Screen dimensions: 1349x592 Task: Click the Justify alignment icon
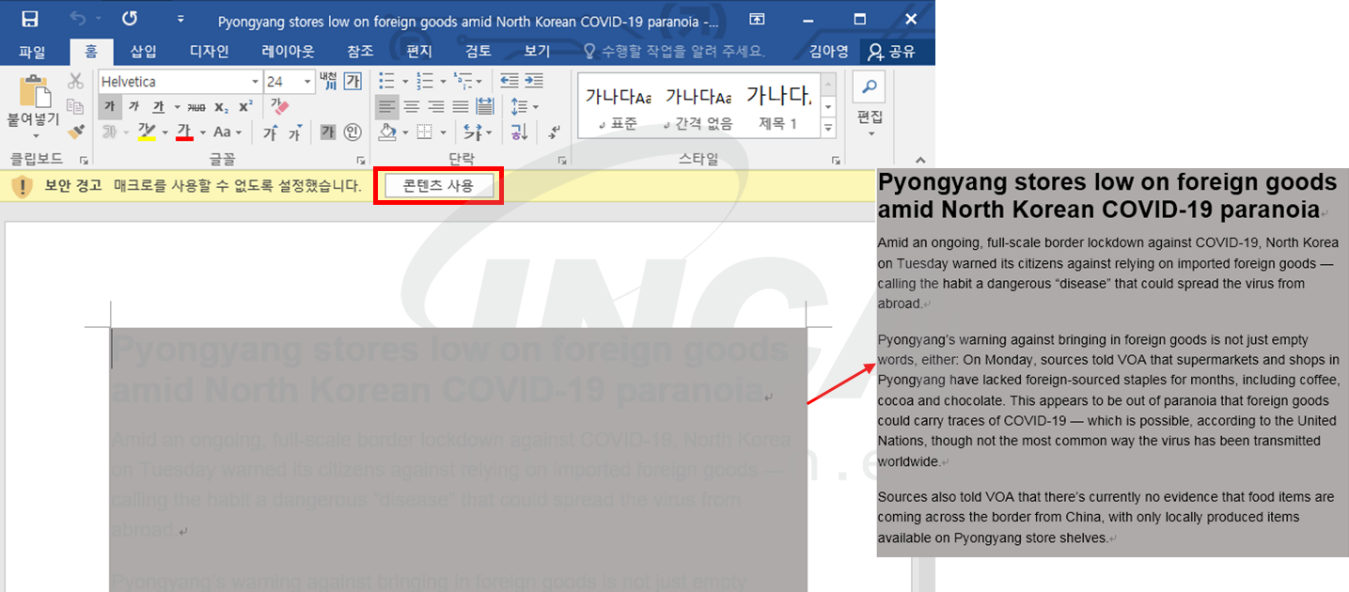click(x=461, y=107)
